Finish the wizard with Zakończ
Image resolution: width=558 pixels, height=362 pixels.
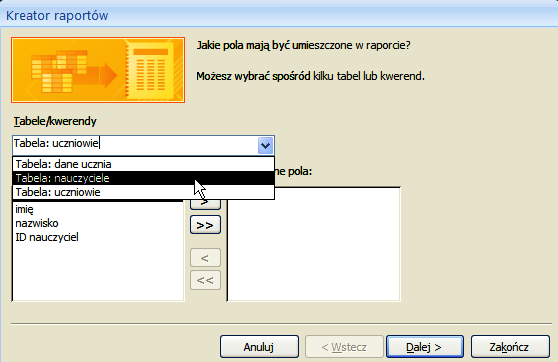pos(510,347)
